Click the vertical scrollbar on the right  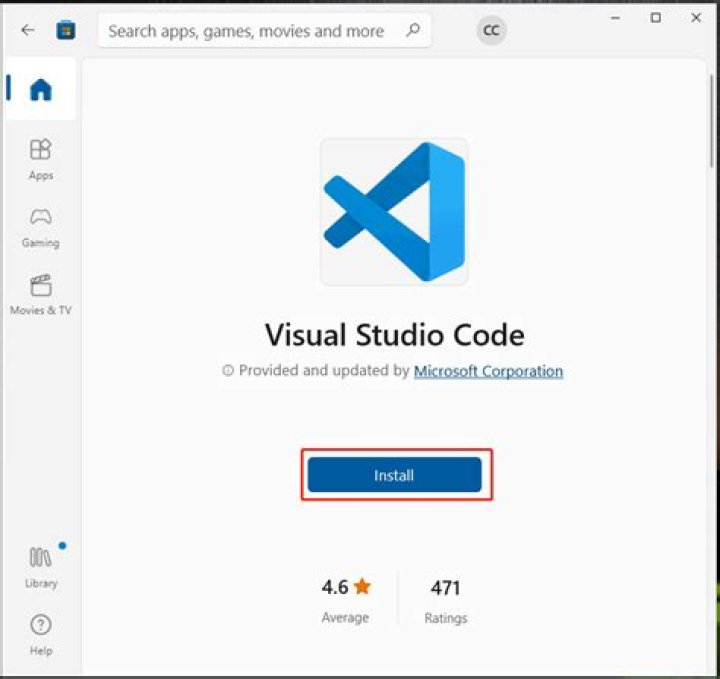click(x=712, y=121)
